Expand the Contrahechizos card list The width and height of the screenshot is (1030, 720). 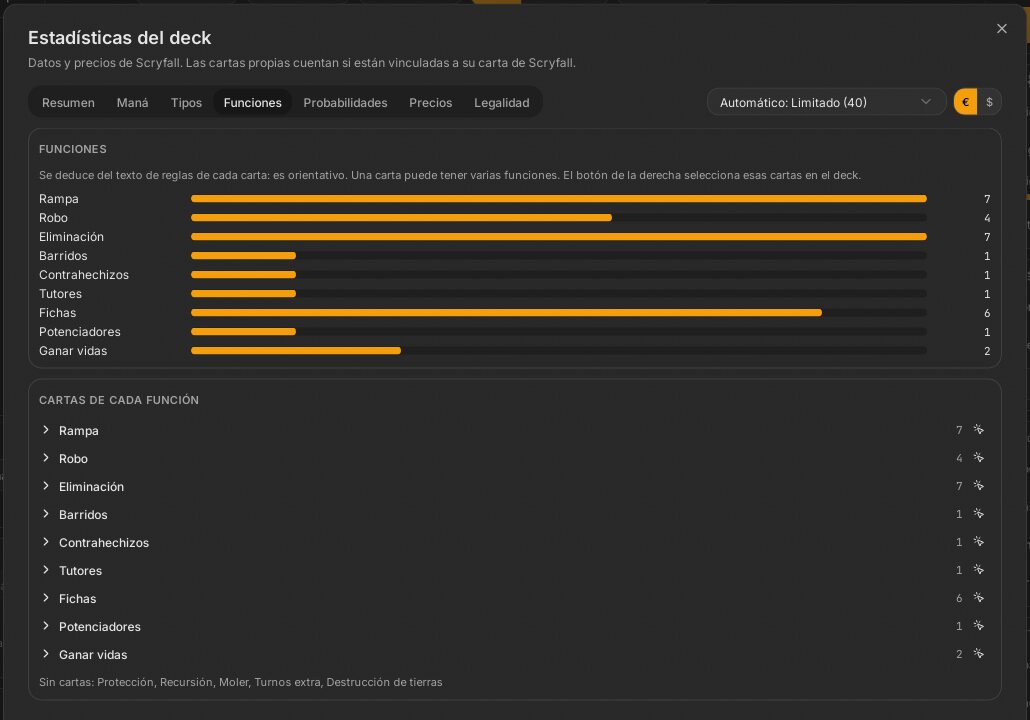pos(45,542)
